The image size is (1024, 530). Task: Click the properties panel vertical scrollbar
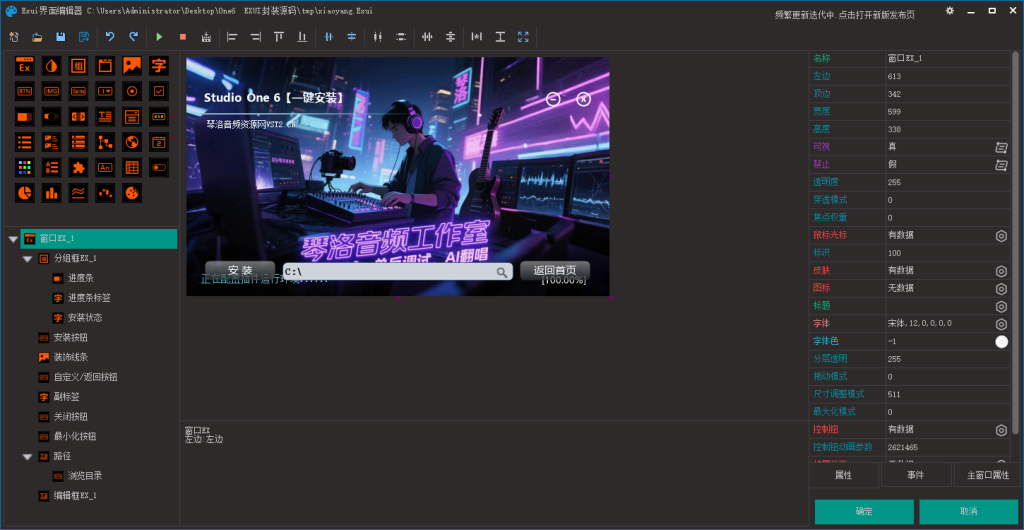pos(1015,242)
